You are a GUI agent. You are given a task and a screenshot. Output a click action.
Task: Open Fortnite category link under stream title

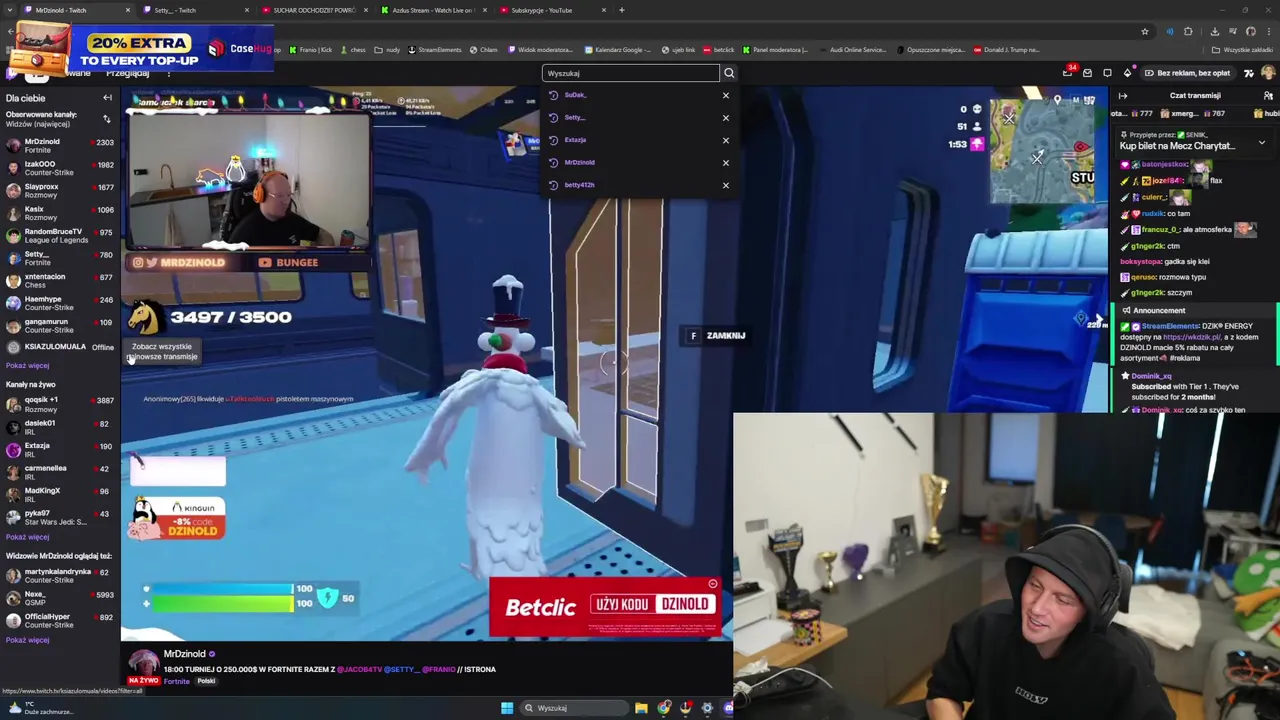coord(176,681)
